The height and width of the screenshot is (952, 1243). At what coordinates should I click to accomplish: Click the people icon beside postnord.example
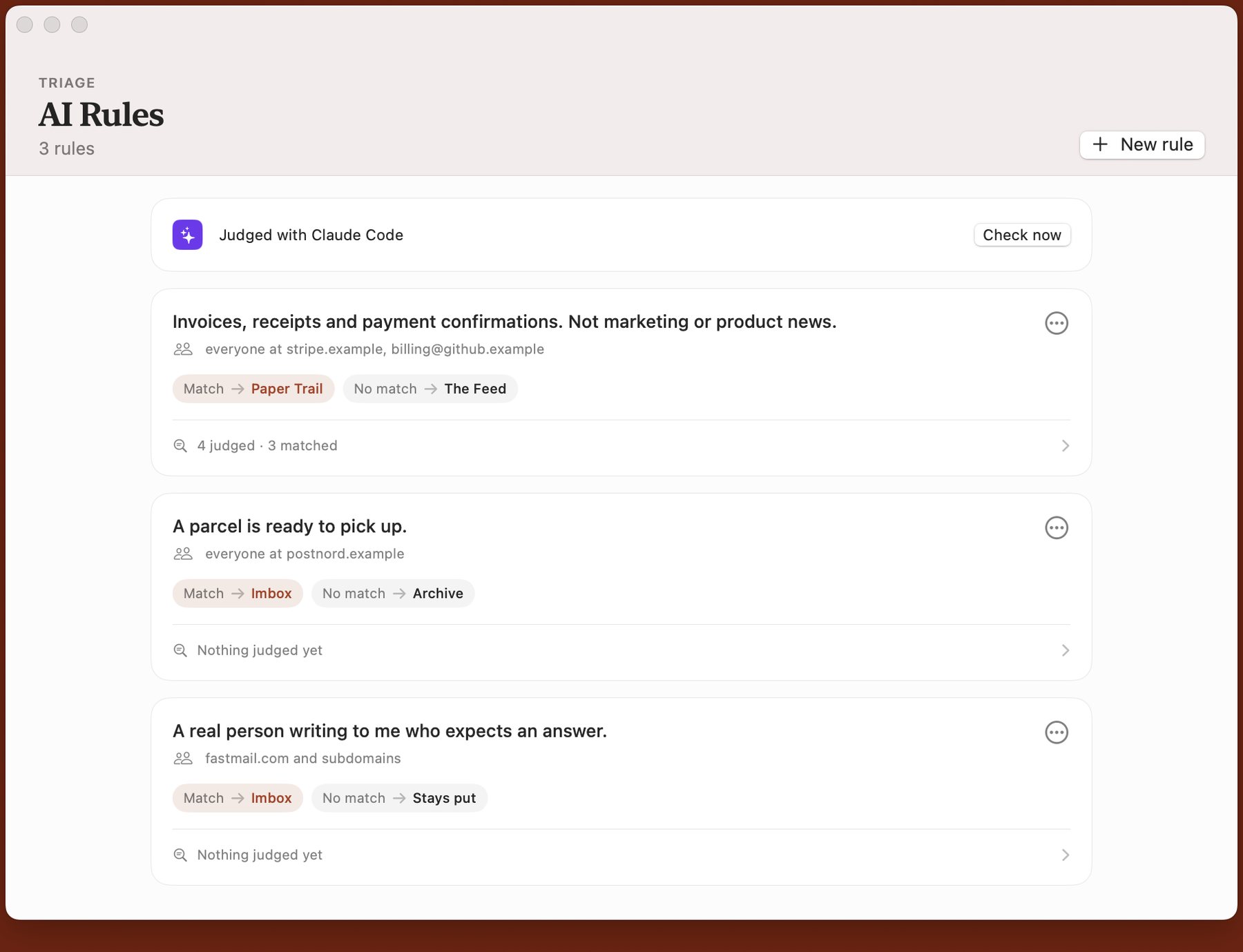coord(183,554)
